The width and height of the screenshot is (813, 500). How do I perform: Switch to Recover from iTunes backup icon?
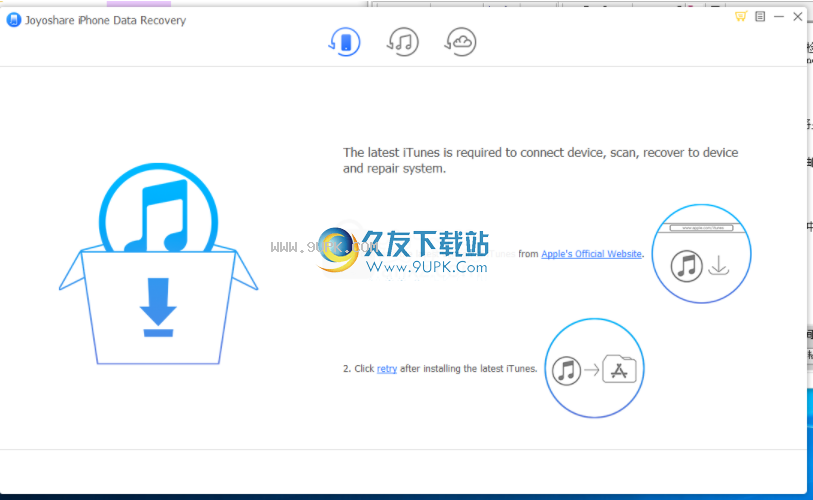(x=403, y=41)
